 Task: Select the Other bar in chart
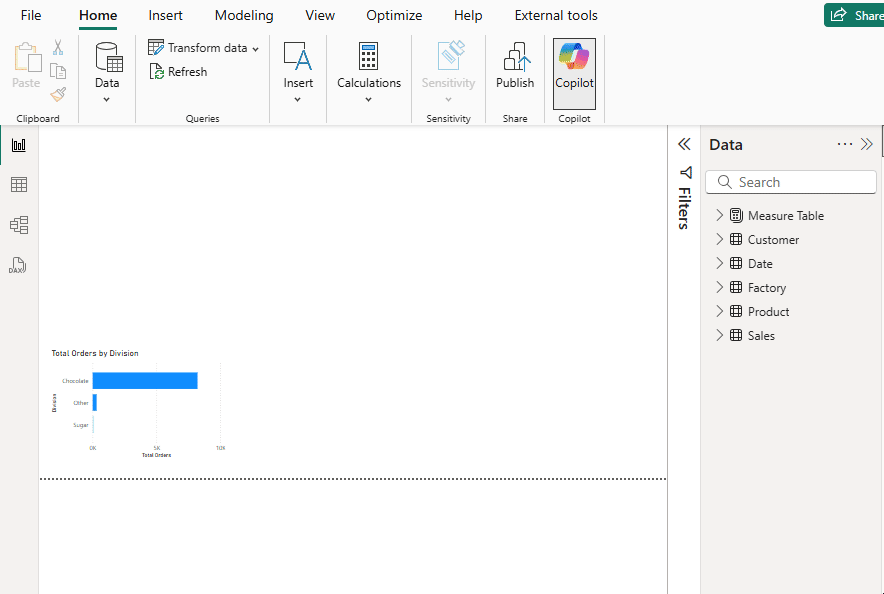point(95,402)
